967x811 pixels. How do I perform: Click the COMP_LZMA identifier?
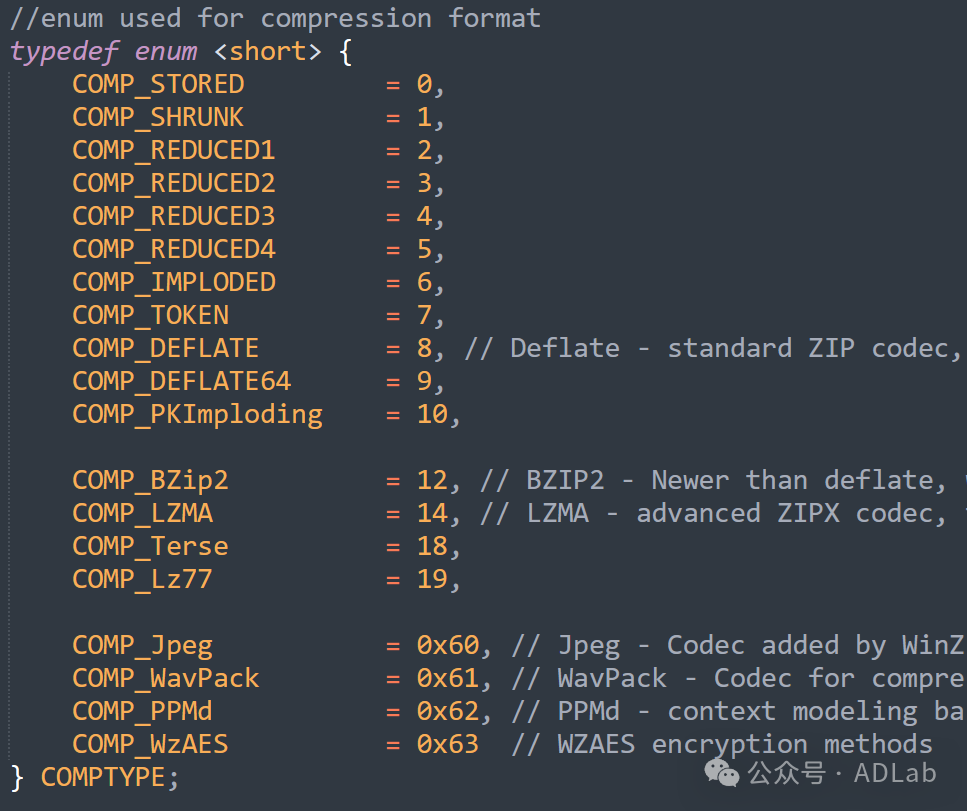[x=142, y=513]
